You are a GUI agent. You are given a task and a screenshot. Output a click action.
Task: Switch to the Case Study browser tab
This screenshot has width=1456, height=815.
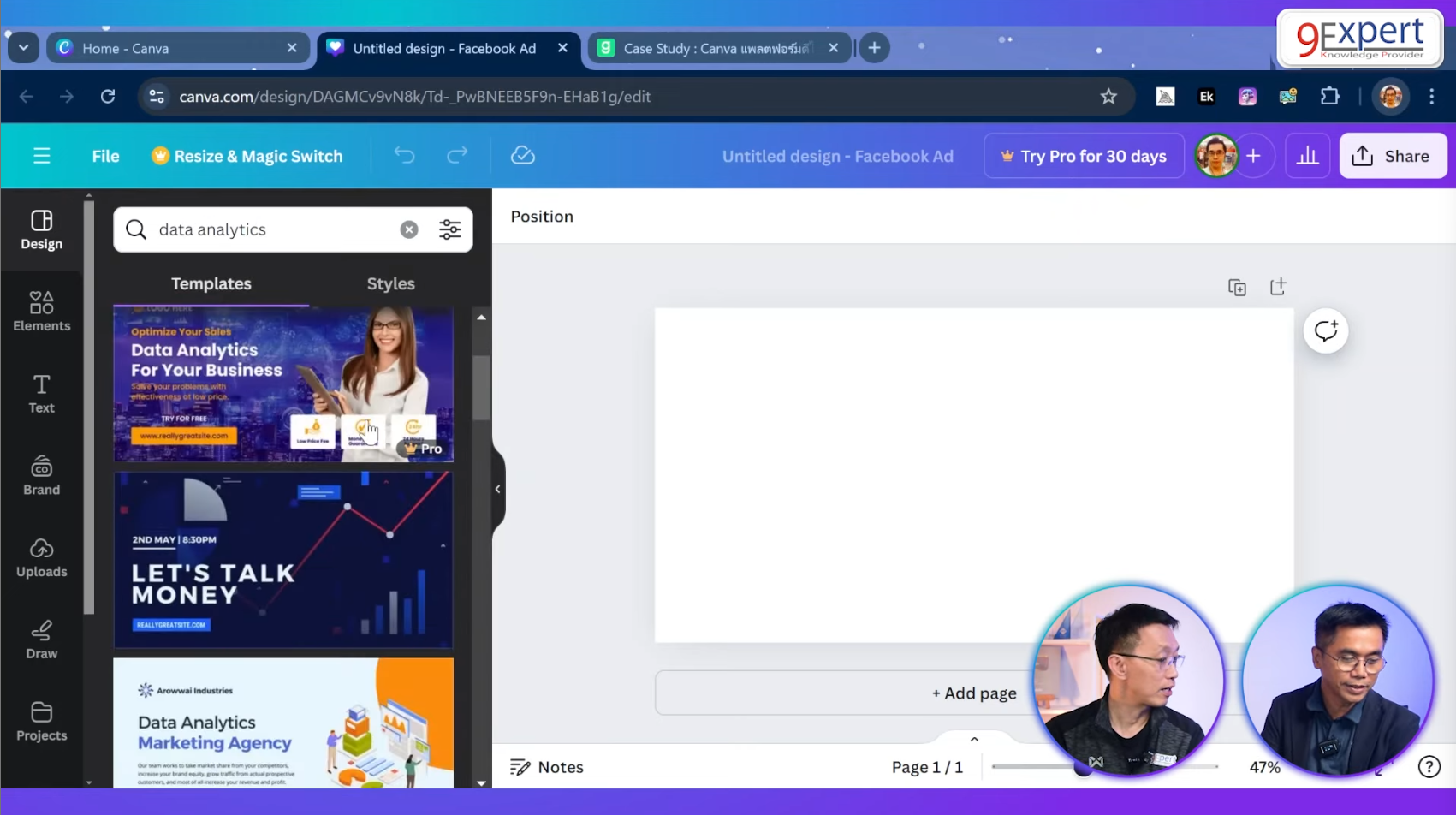(719, 48)
